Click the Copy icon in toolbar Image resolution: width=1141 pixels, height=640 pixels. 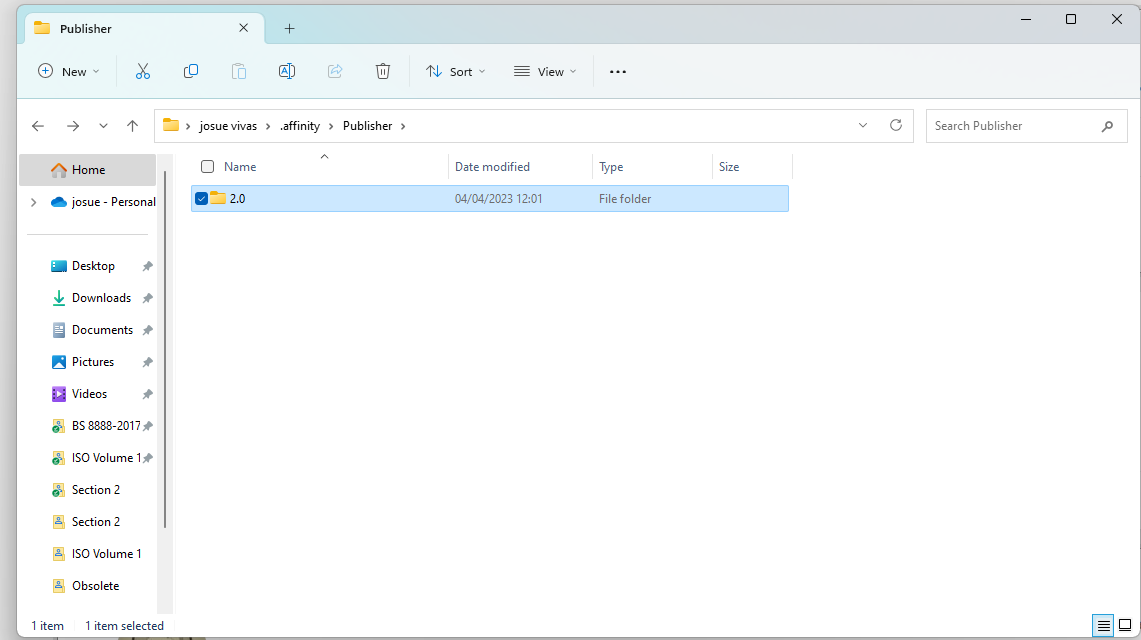click(191, 71)
